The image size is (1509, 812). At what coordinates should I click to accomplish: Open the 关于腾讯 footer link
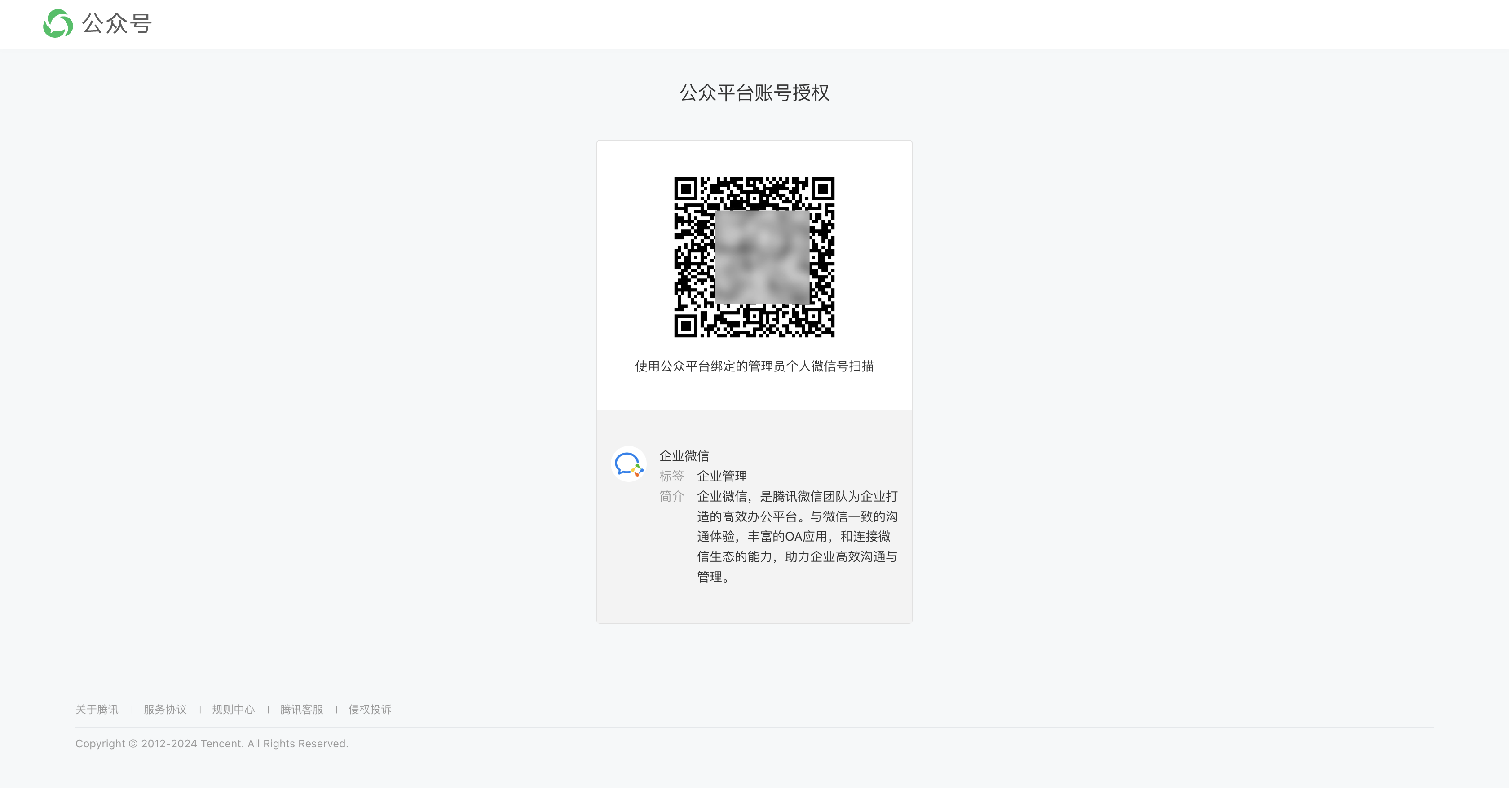coord(97,710)
